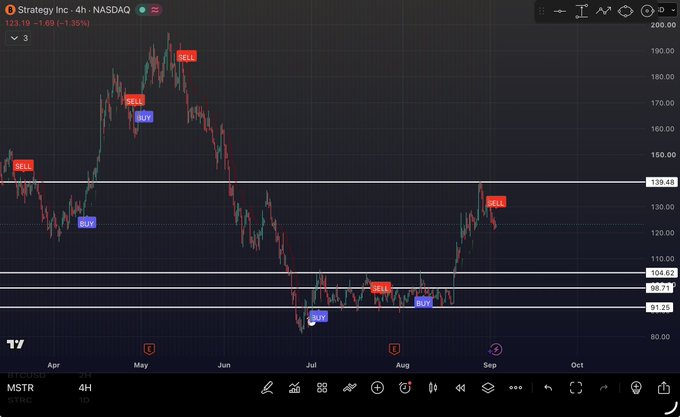Image resolution: width=680 pixels, height=417 pixels.
Task: Tap the SELL label on 98.71 line
Action: [380, 288]
